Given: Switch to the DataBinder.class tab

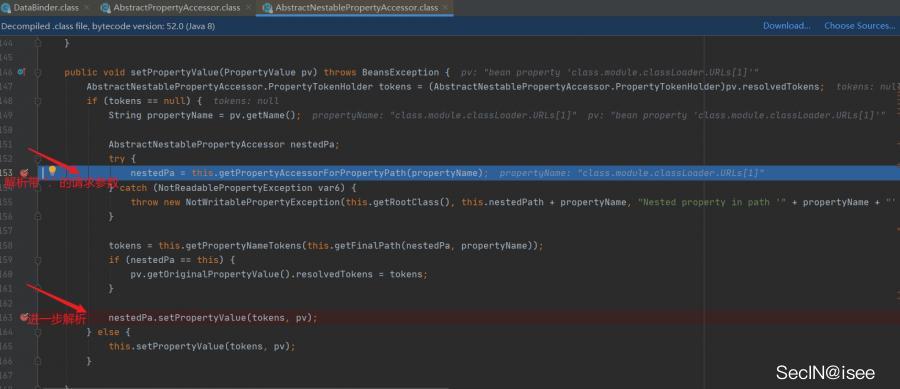Looking at the screenshot, I should coord(46,8).
